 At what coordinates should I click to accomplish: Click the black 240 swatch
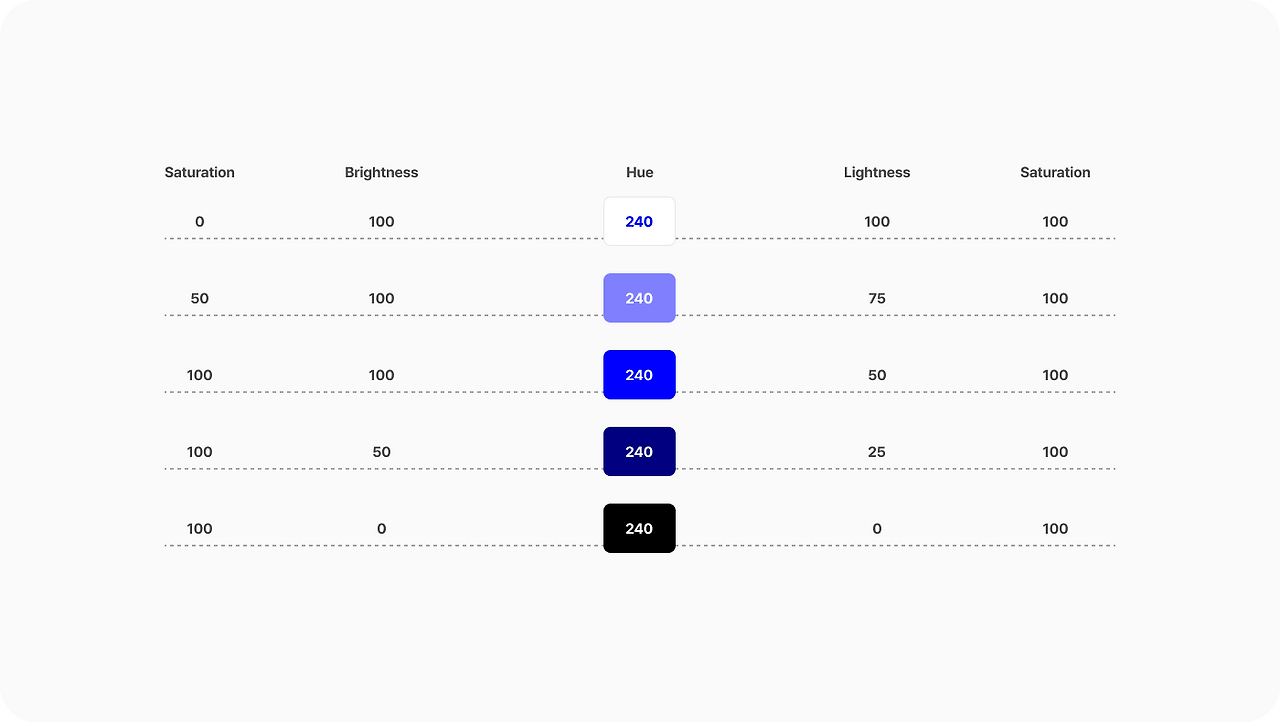pyautogui.click(x=639, y=528)
